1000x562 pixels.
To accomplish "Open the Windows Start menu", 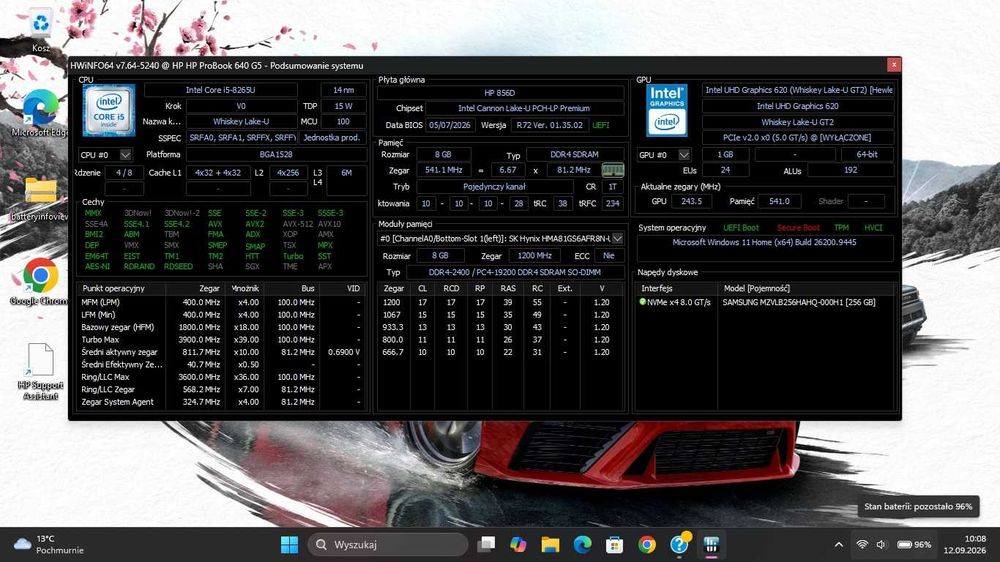I will tap(289, 545).
